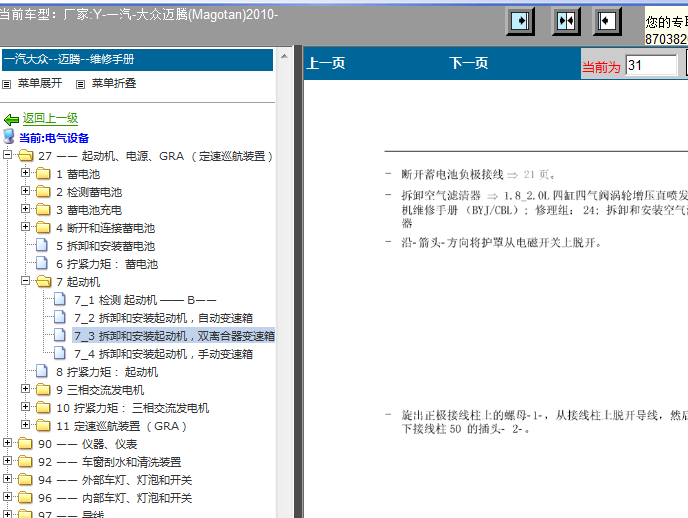Viewport: 688px width, 518px height.
Task: Expand the 2 检测蓄电池 node
Action: pos(25,190)
